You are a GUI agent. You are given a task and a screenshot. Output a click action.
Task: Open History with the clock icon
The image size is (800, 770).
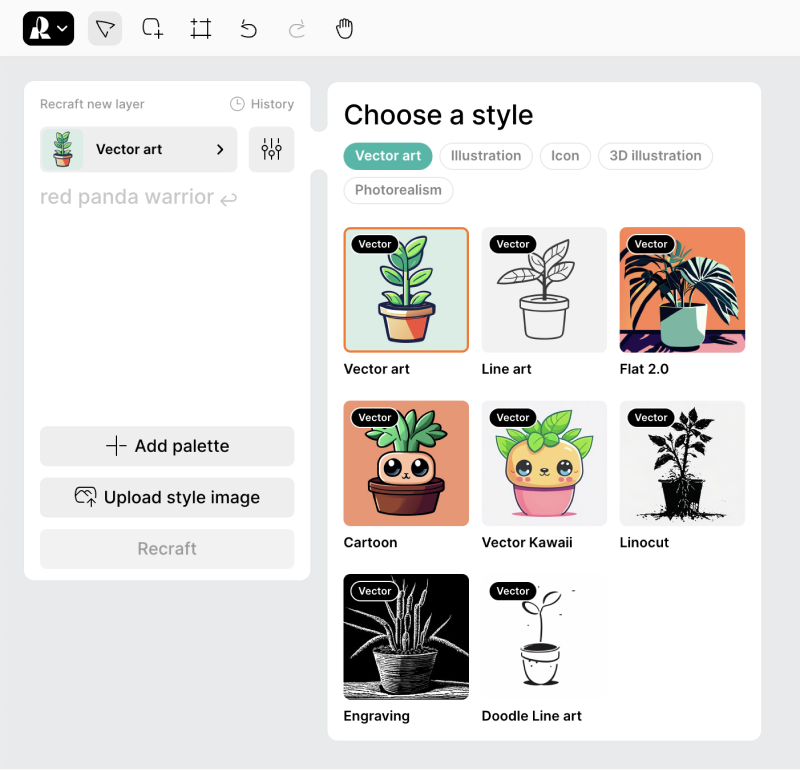click(262, 104)
